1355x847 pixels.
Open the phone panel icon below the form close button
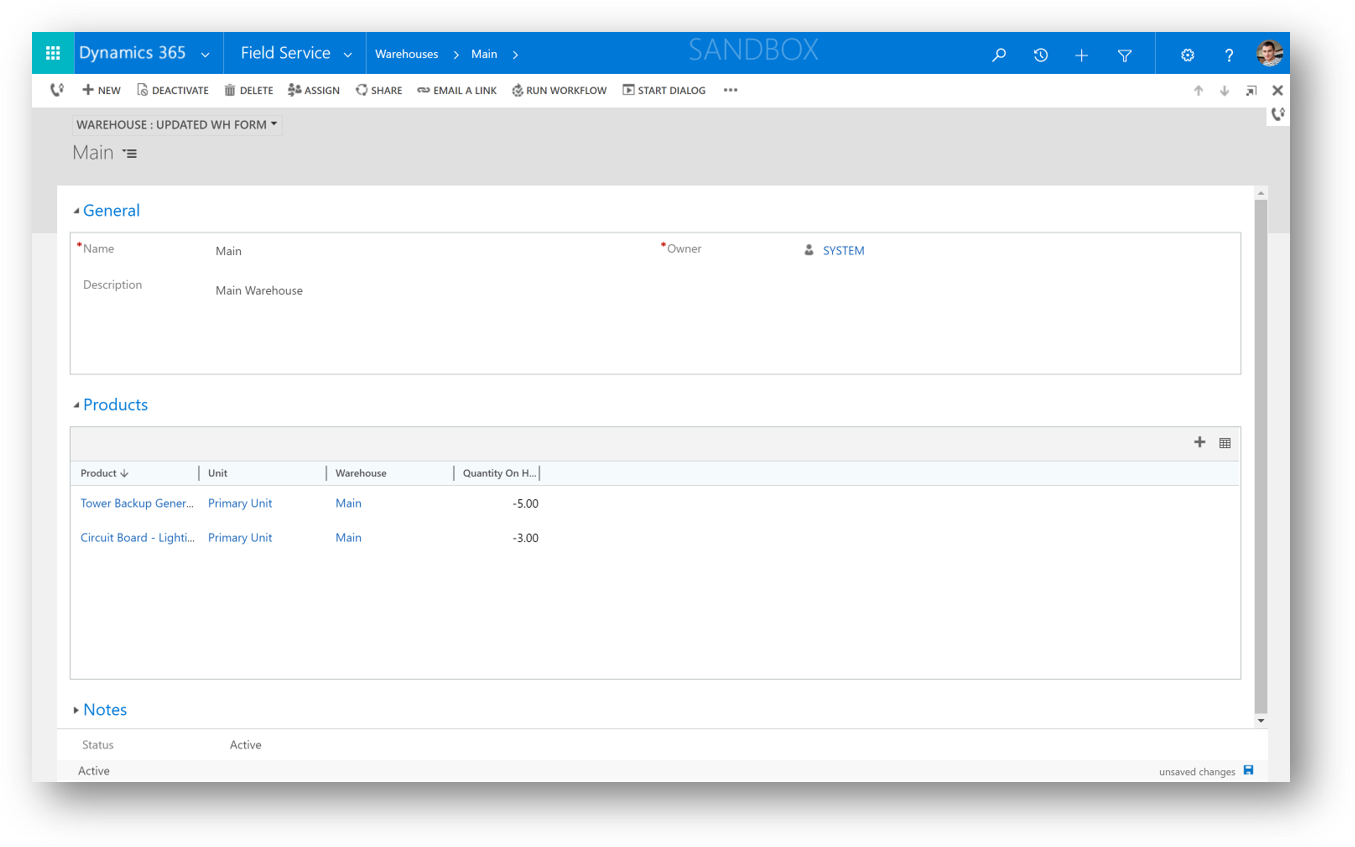pos(1277,114)
